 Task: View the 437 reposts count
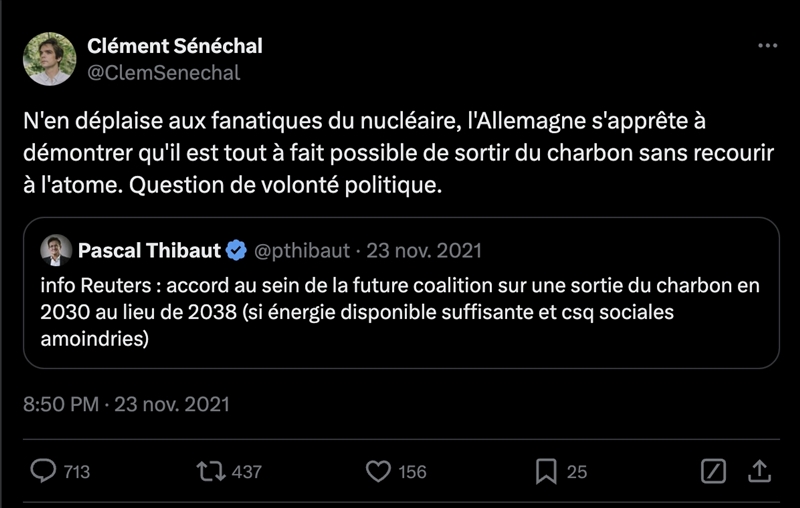(x=246, y=472)
